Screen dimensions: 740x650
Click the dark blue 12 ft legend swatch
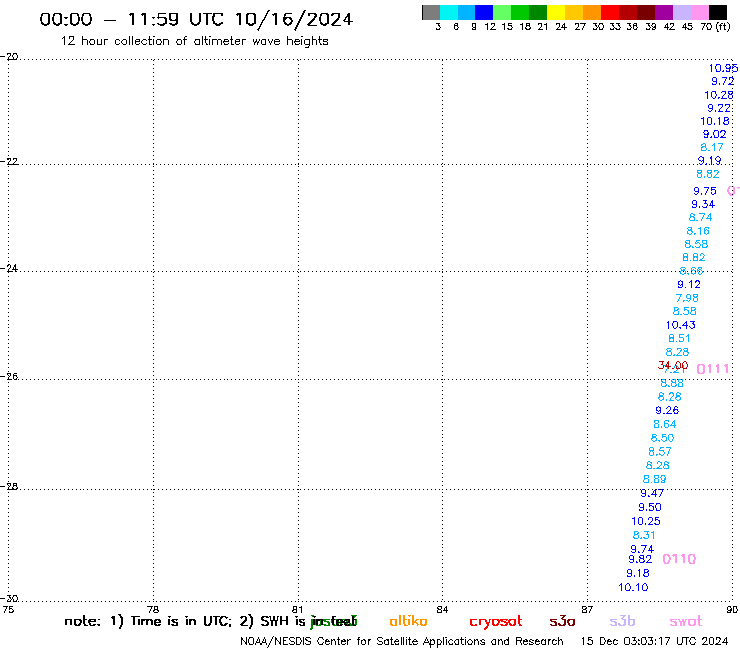484,12
